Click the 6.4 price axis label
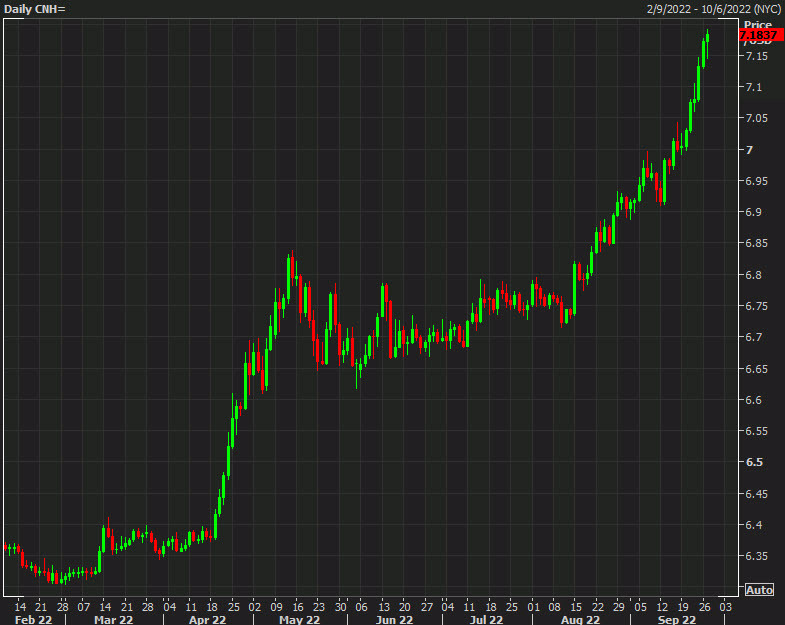785x625 pixels. click(753, 525)
